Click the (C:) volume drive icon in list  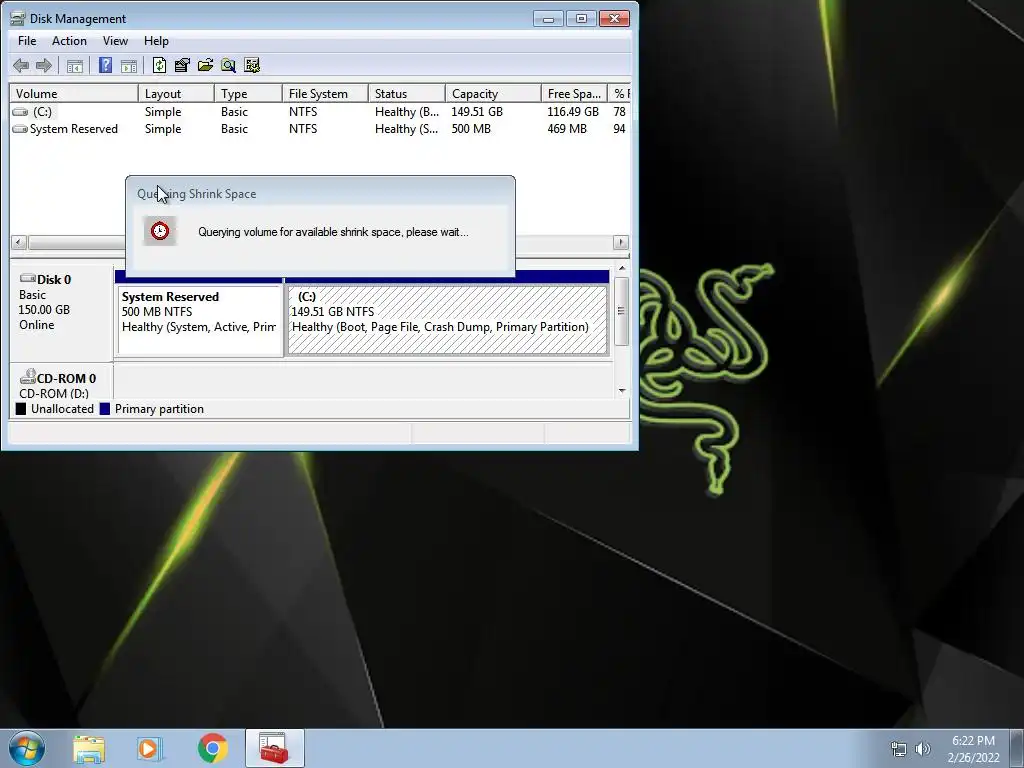(x=21, y=112)
